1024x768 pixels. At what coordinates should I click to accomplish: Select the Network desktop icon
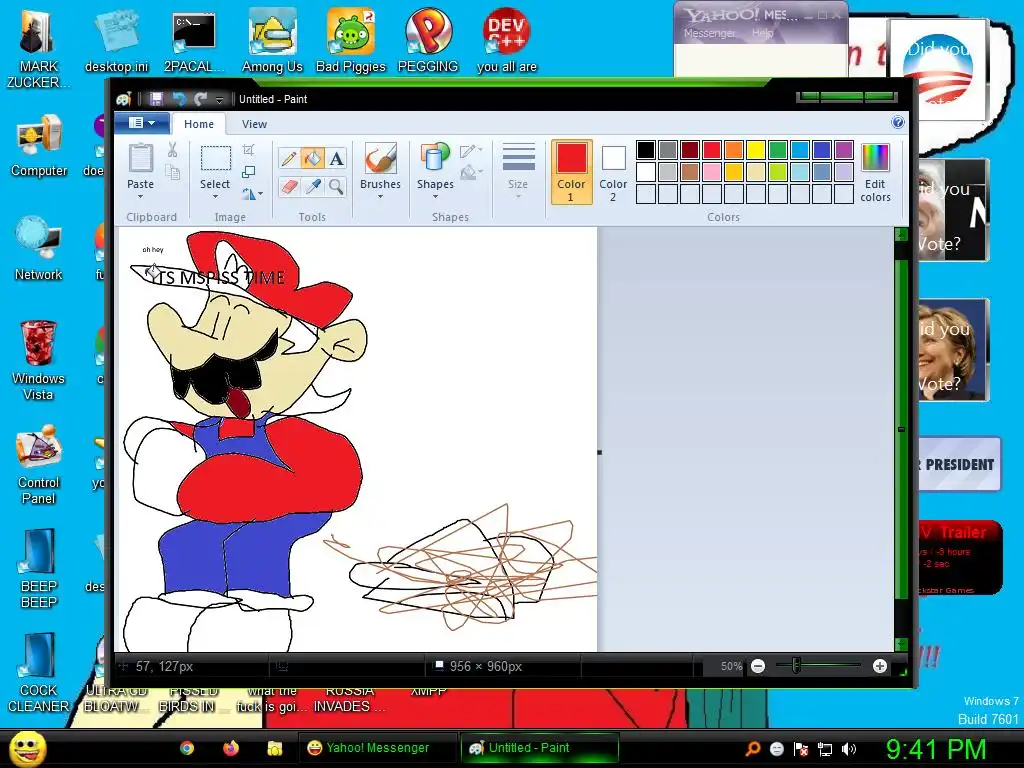point(39,249)
